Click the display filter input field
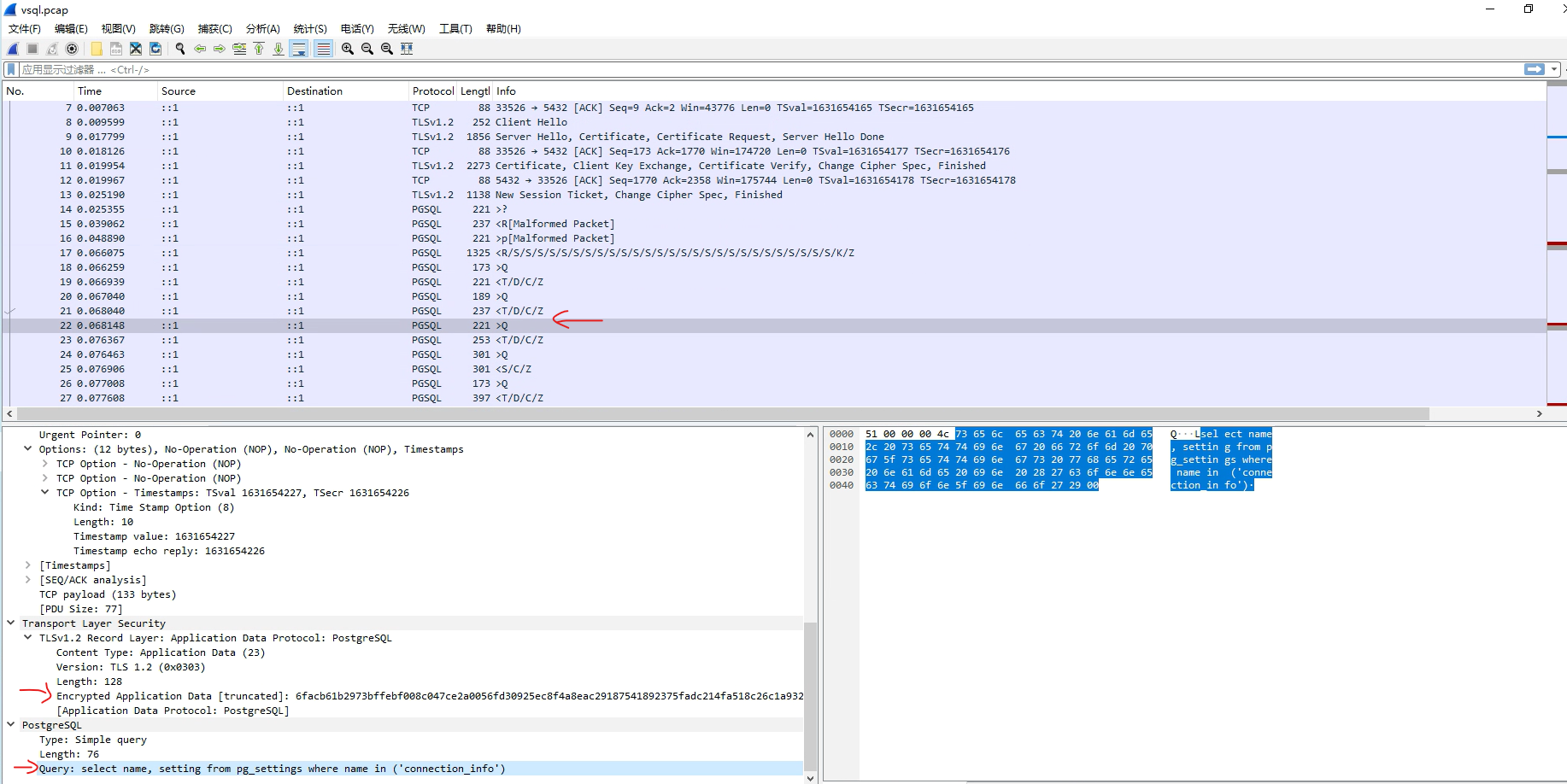The height and width of the screenshot is (784, 1567). 769,69
